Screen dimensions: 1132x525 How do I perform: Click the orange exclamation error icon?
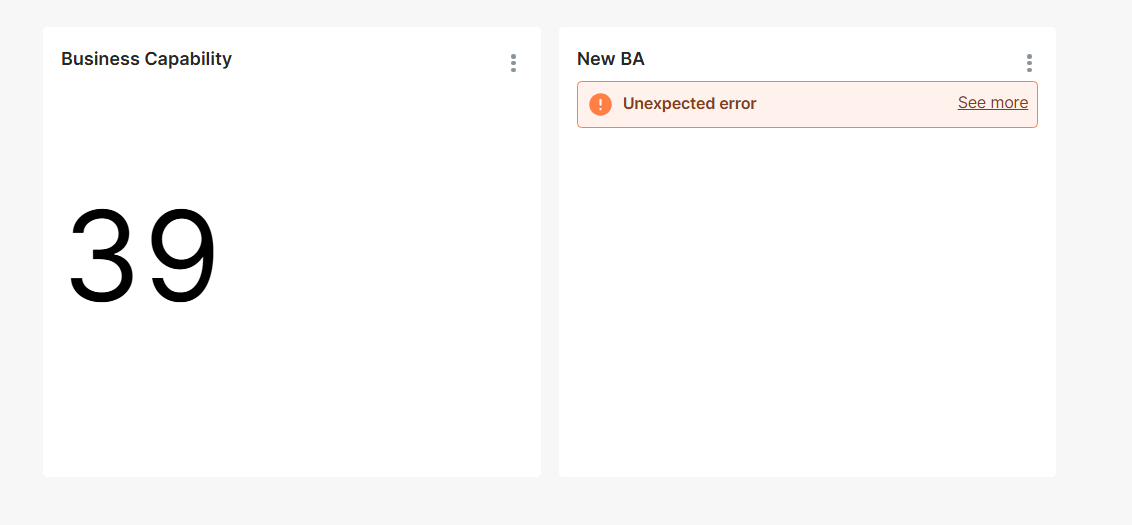point(600,104)
